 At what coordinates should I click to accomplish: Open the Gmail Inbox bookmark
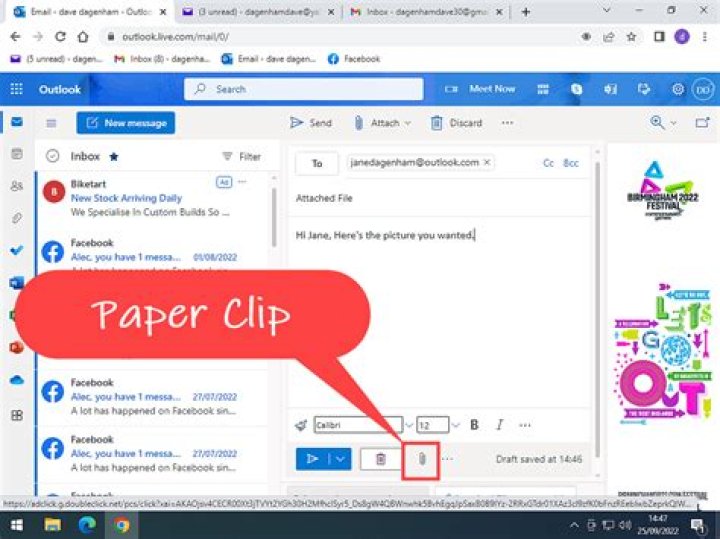pyautogui.click(x=162, y=59)
